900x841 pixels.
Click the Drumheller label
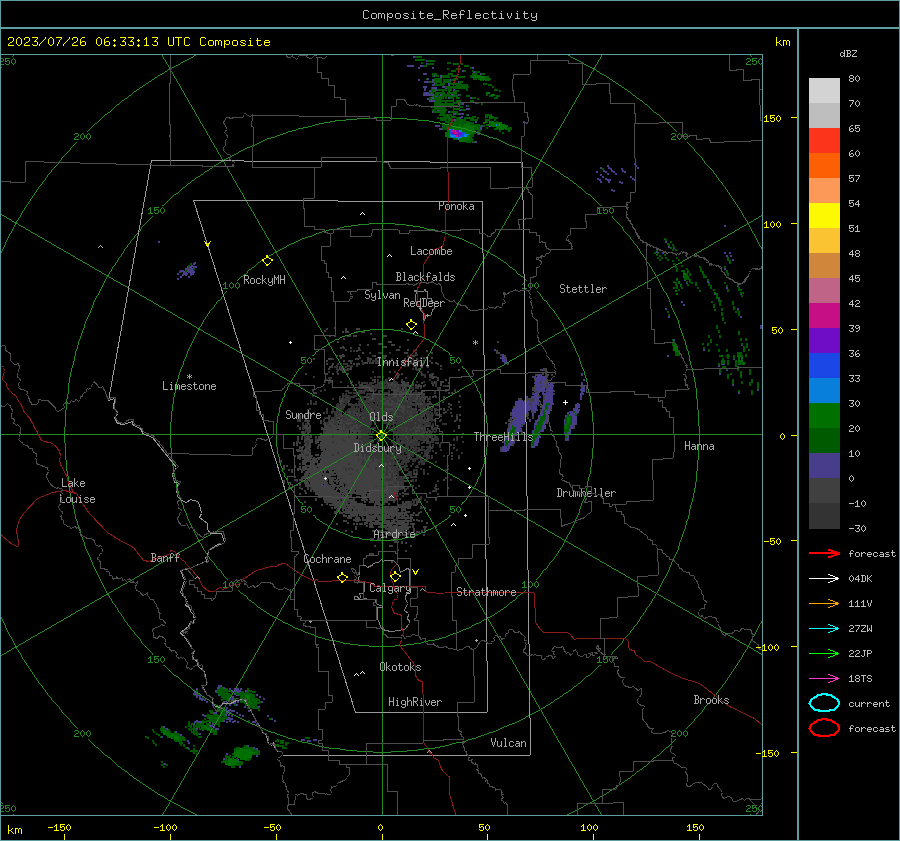[x=586, y=493]
